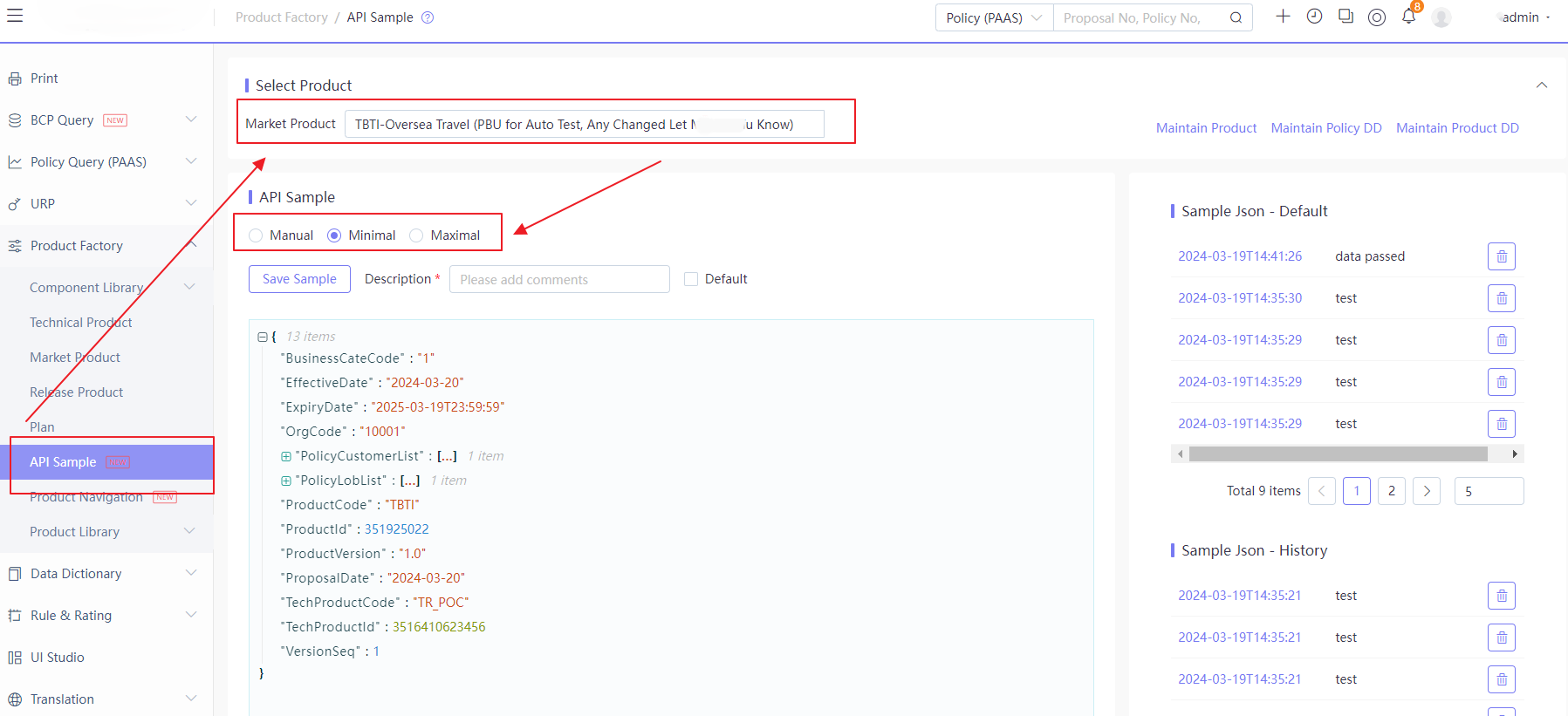Screen dimensions: 1568x716
Task: Open the Maintain Policy DD link
Action: (1326, 128)
